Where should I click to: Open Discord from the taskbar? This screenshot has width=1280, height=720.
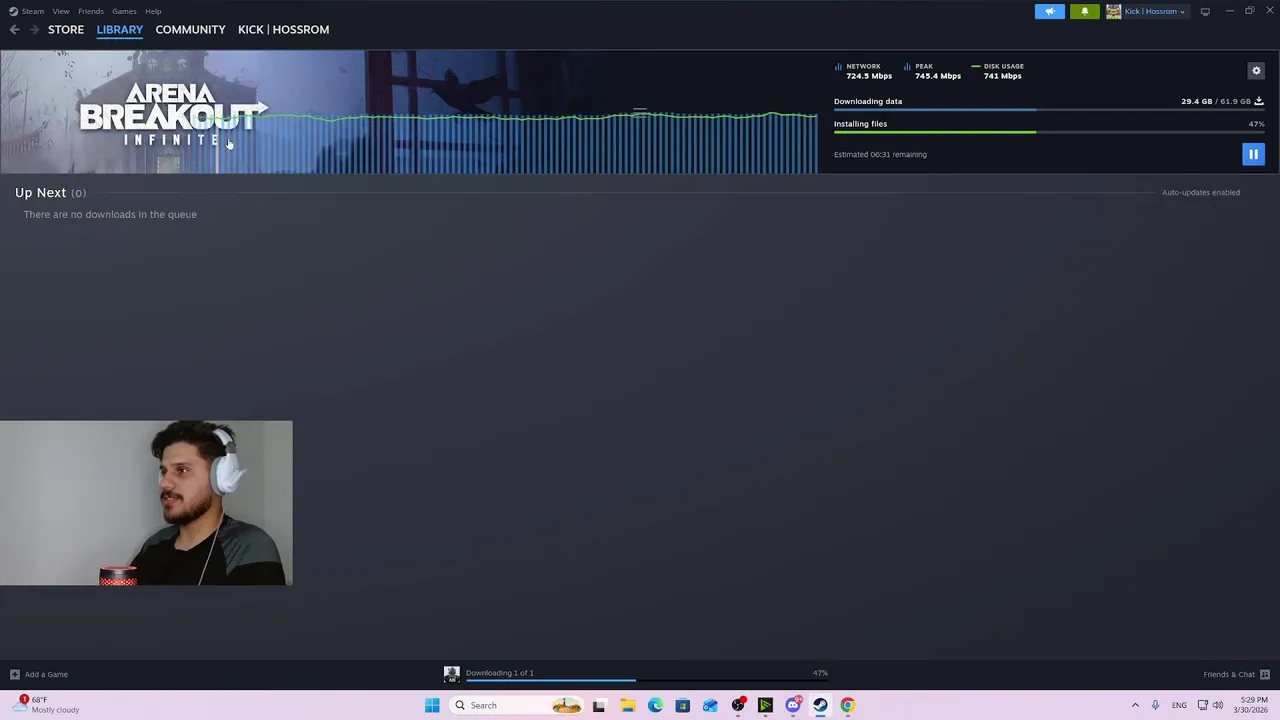[793, 705]
